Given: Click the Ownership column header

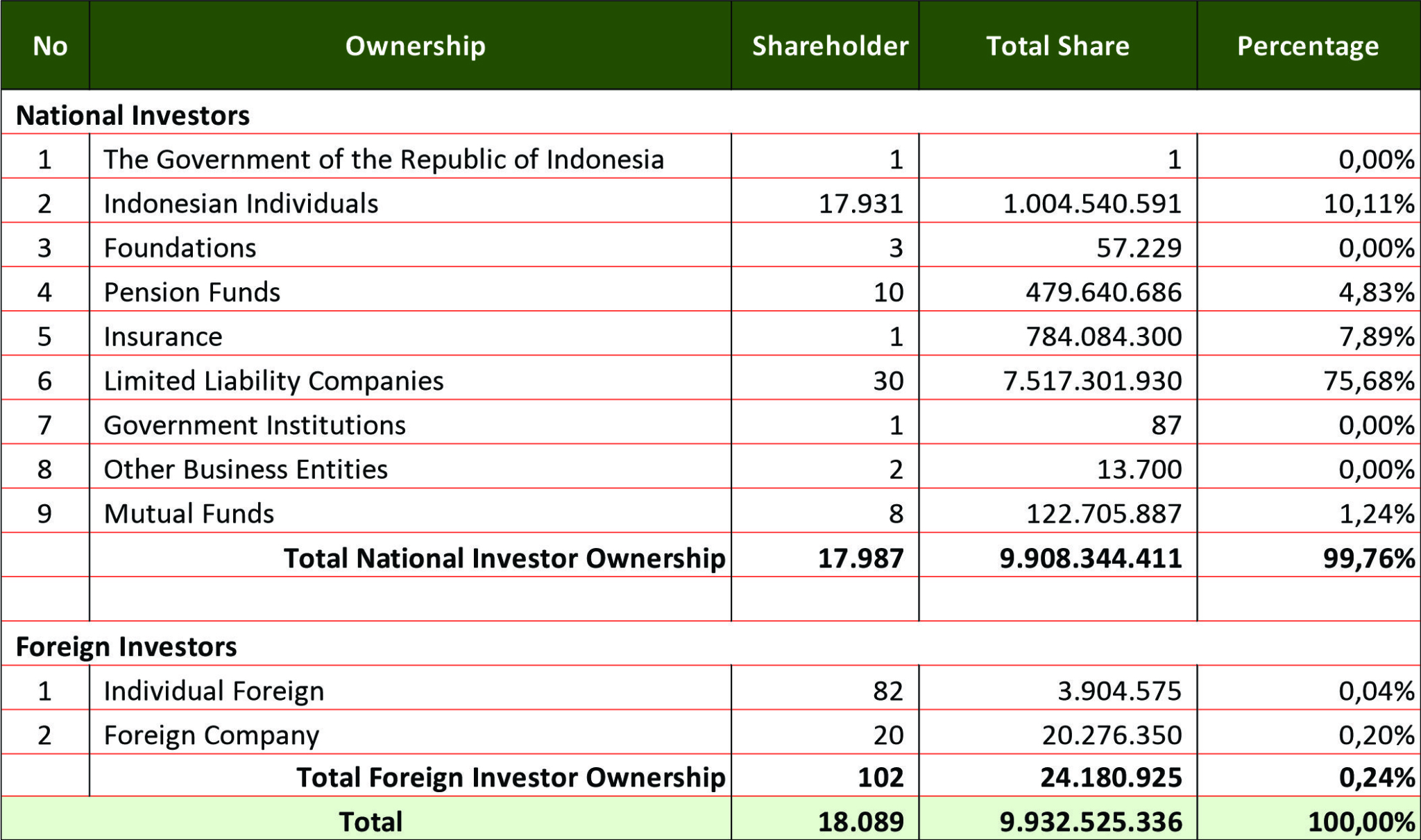Looking at the screenshot, I should coord(415,46).
